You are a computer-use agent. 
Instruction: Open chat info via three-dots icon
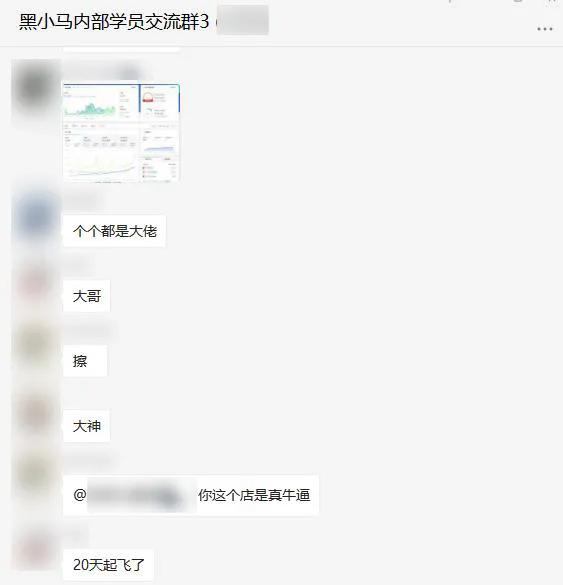point(544,29)
